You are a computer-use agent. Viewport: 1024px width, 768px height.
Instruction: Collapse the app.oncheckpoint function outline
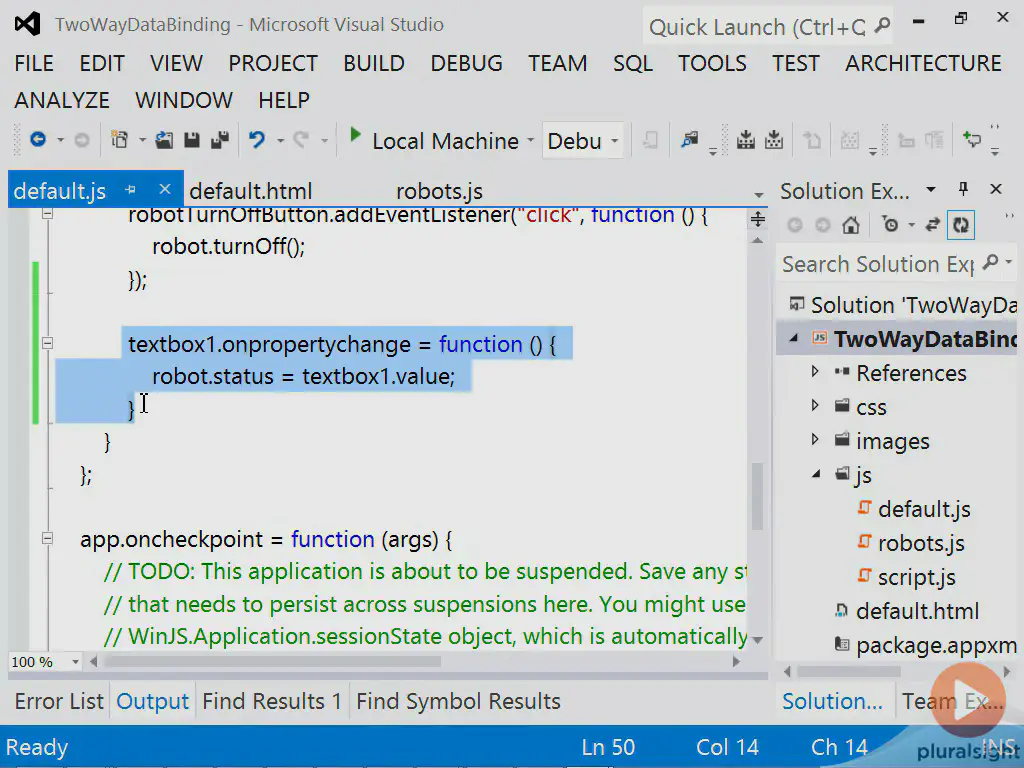click(x=47, y=538)
